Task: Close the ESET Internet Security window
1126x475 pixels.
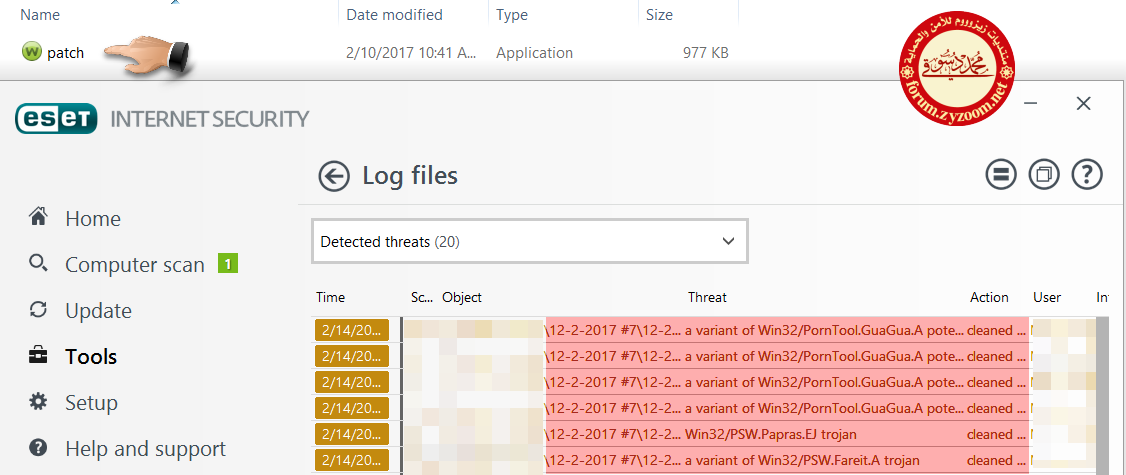Action: tap(1084, 103)
